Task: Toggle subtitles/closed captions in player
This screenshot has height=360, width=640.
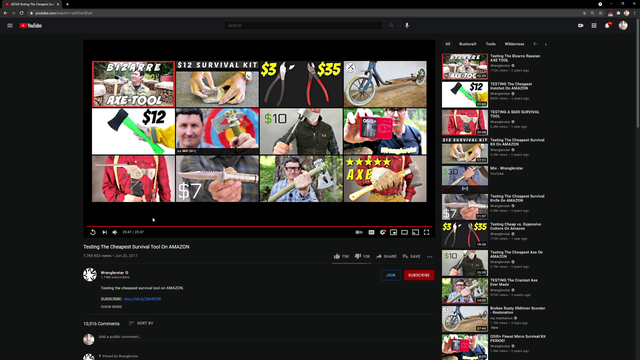Action: pos(371,232)
